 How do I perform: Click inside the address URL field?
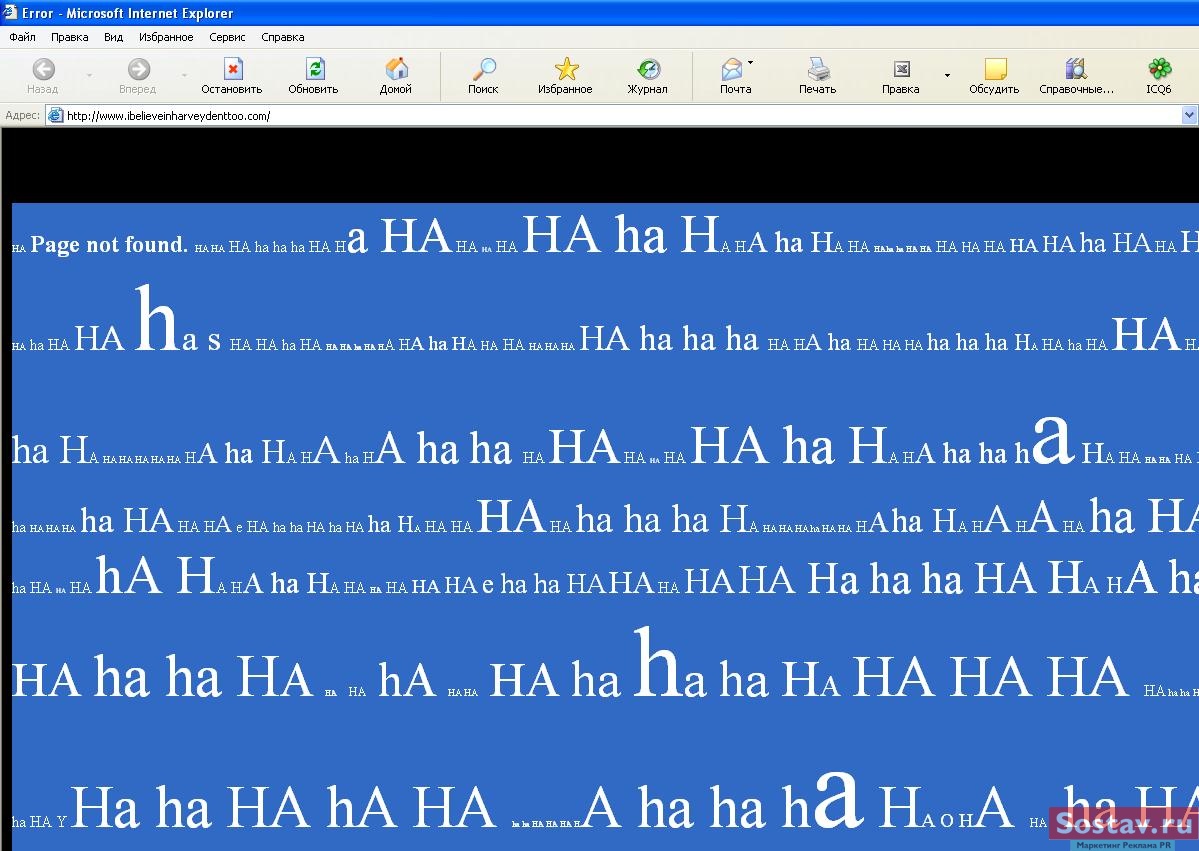[600, 116]
